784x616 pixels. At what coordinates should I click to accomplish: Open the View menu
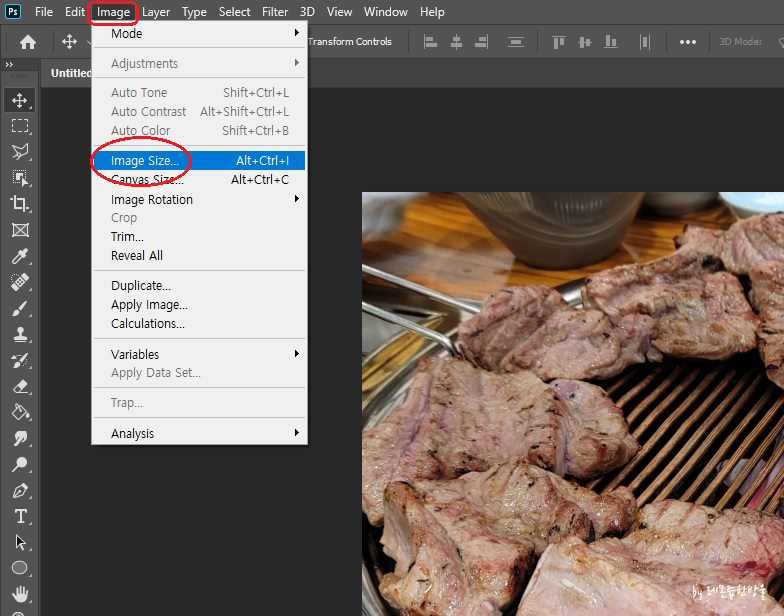339,12
